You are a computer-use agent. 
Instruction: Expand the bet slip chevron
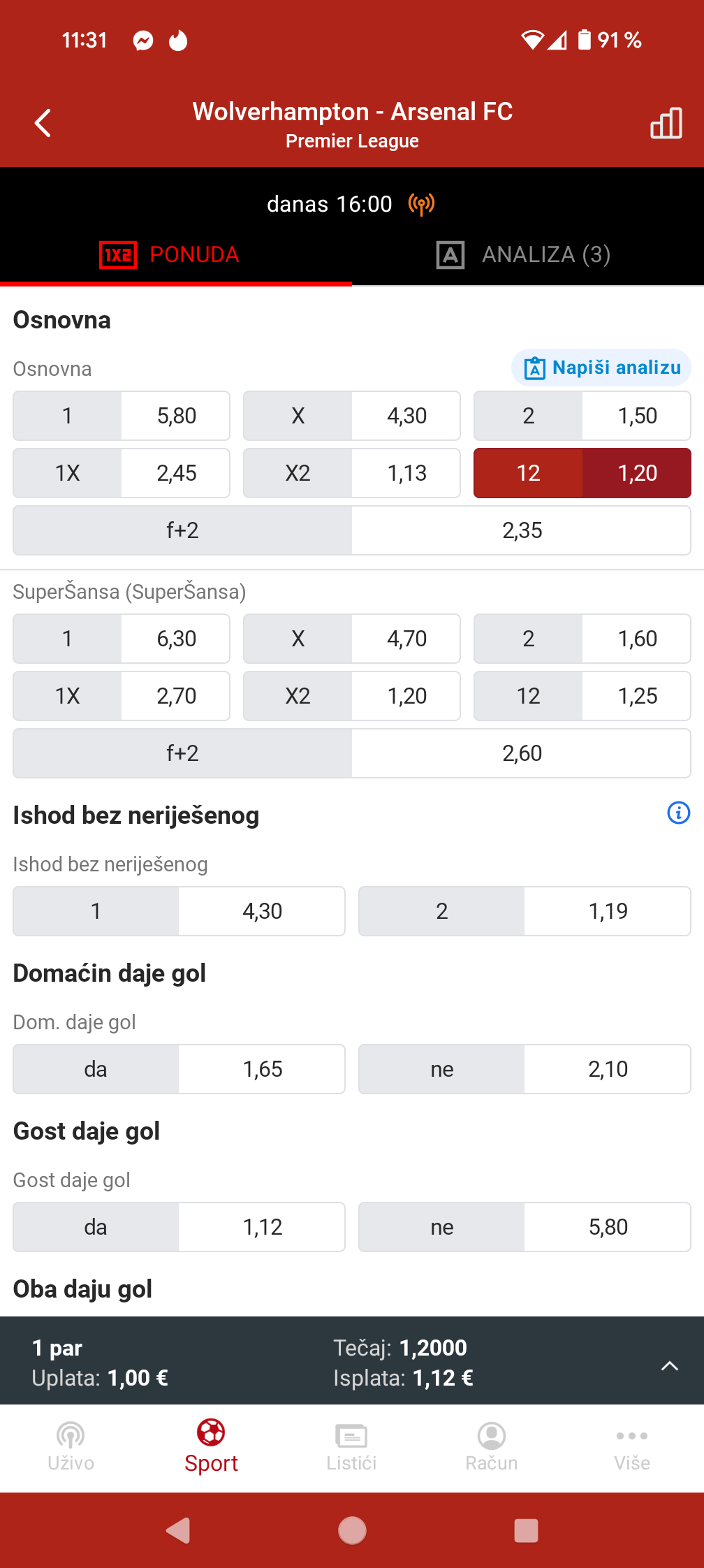(669, 1365)
